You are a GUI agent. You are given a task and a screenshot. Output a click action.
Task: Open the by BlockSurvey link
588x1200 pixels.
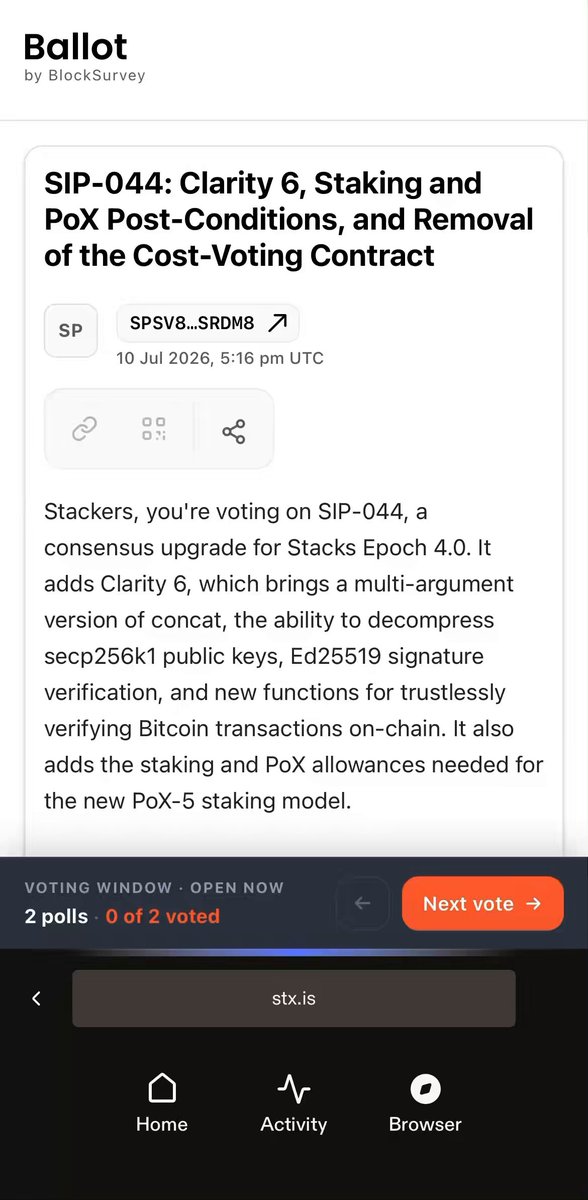pyautogui.click(x=84, y=75)
